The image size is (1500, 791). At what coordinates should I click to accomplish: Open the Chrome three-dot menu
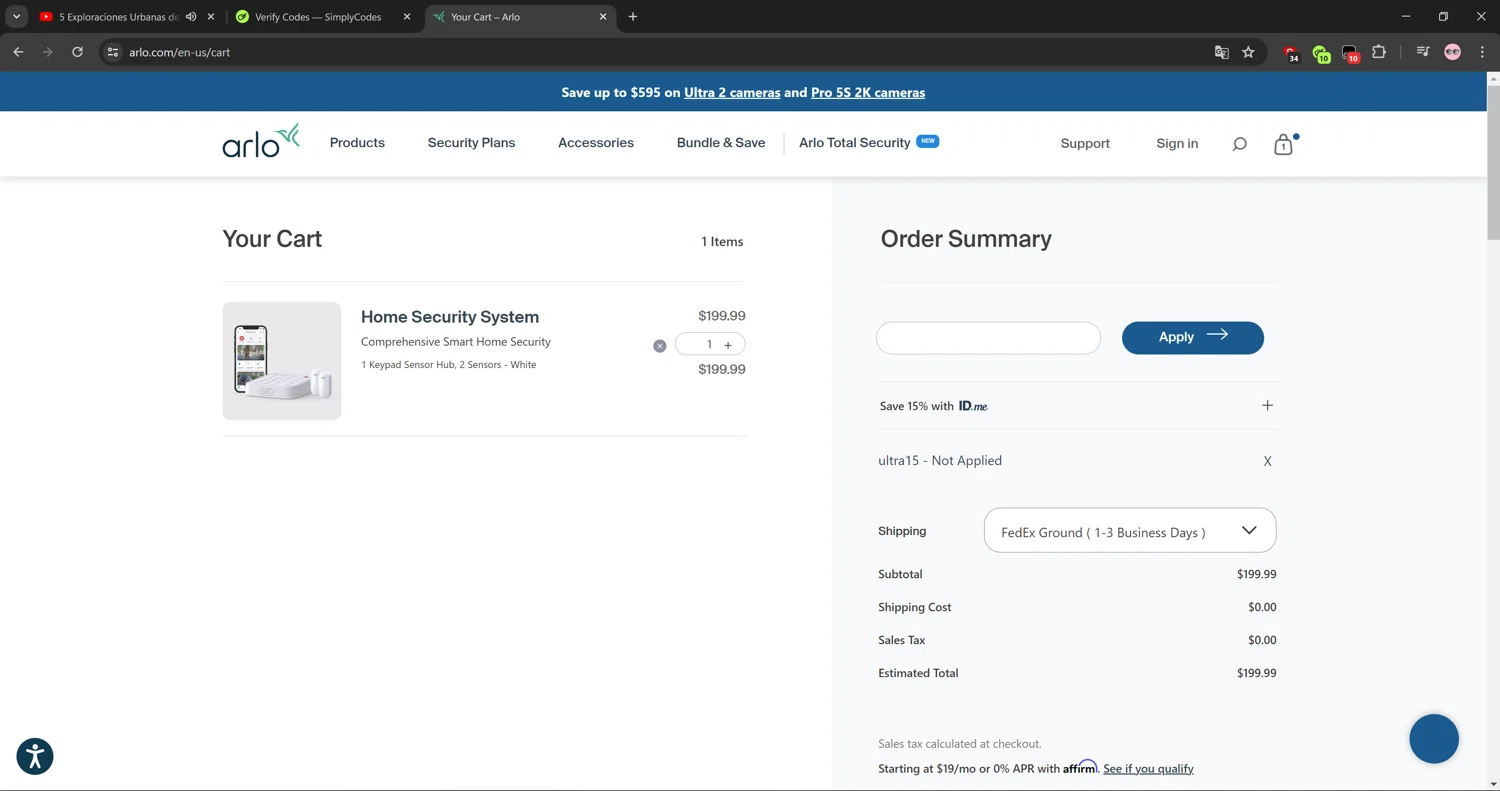(x=1482, y=52)
